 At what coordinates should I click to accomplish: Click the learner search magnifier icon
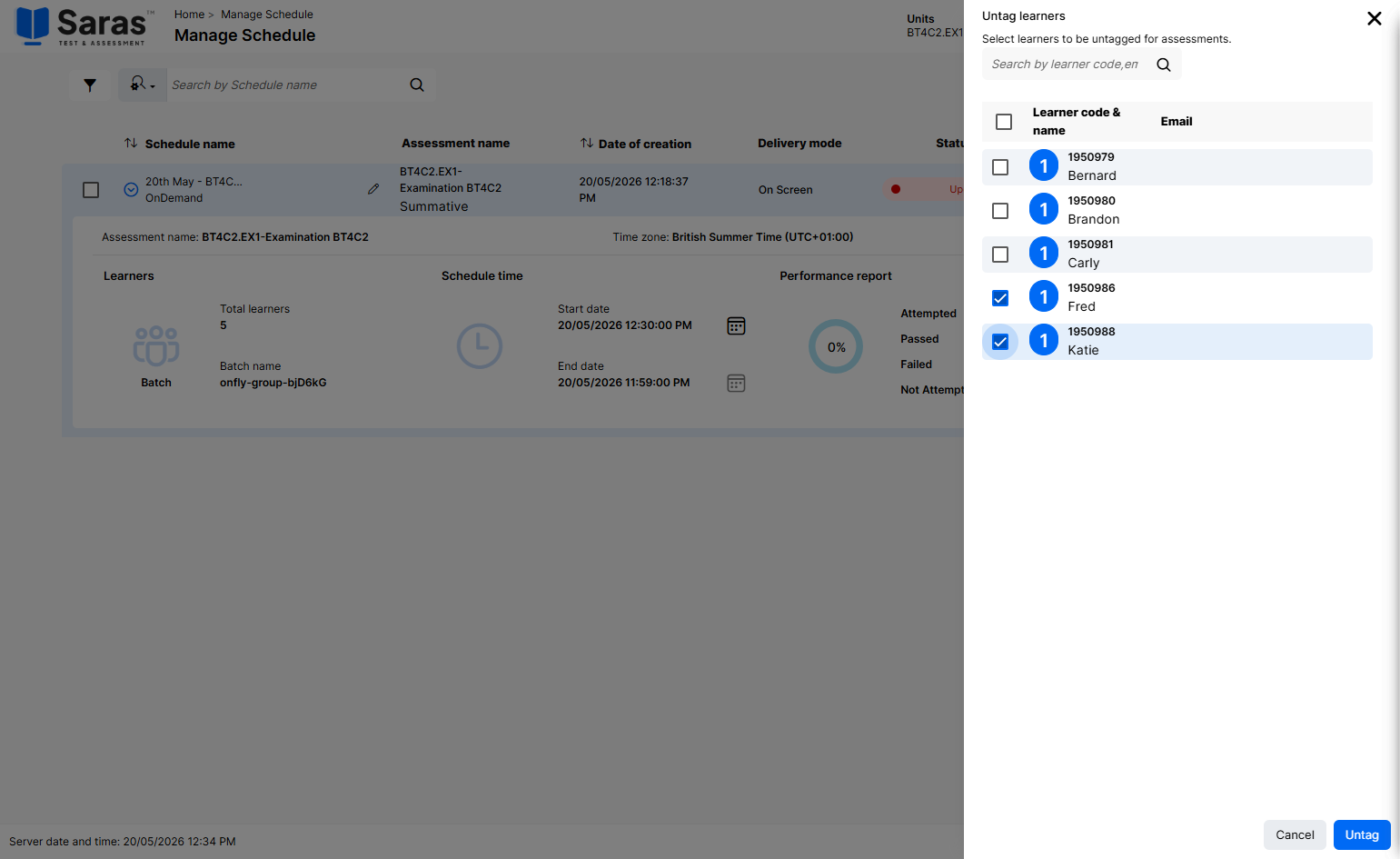pos(1164,65)
